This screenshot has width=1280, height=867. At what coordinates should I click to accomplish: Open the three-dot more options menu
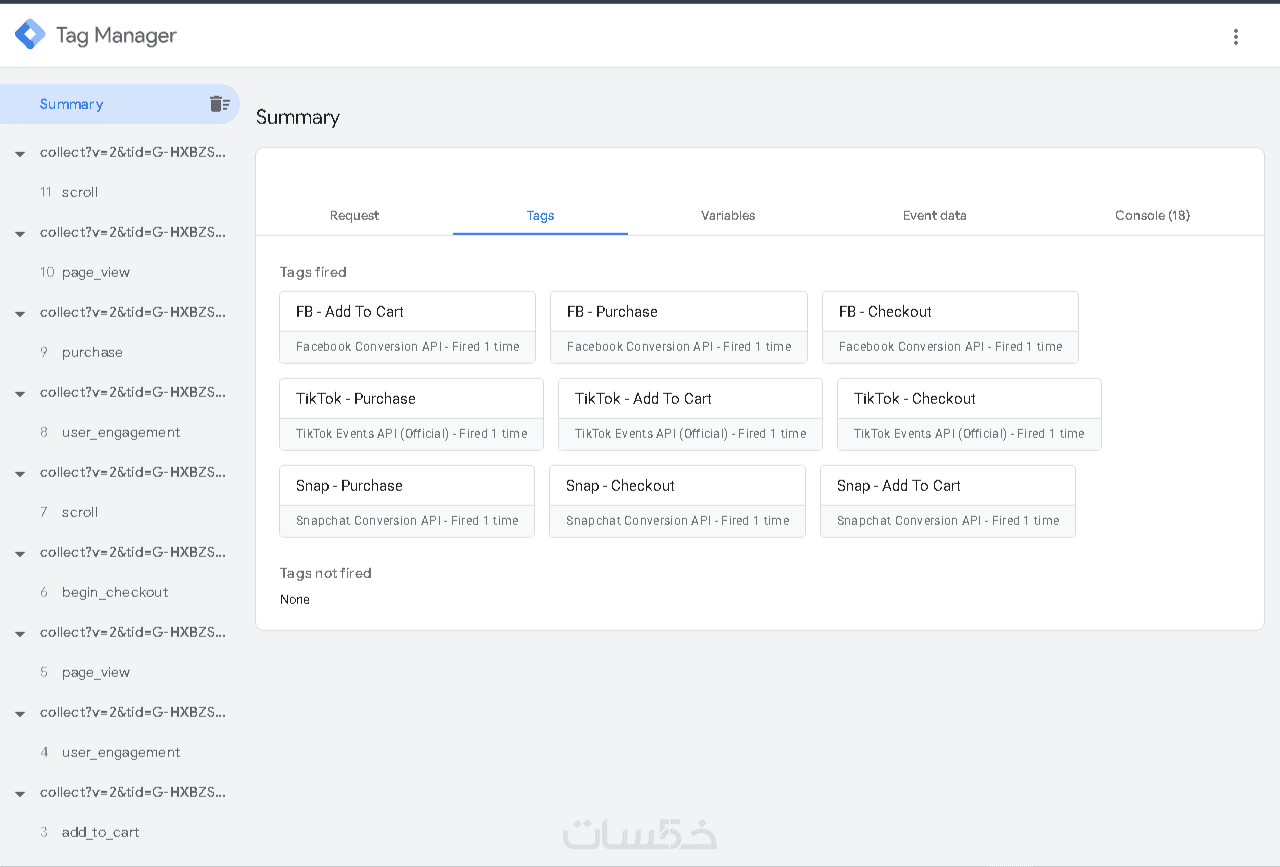click(x=1236, y=36)
